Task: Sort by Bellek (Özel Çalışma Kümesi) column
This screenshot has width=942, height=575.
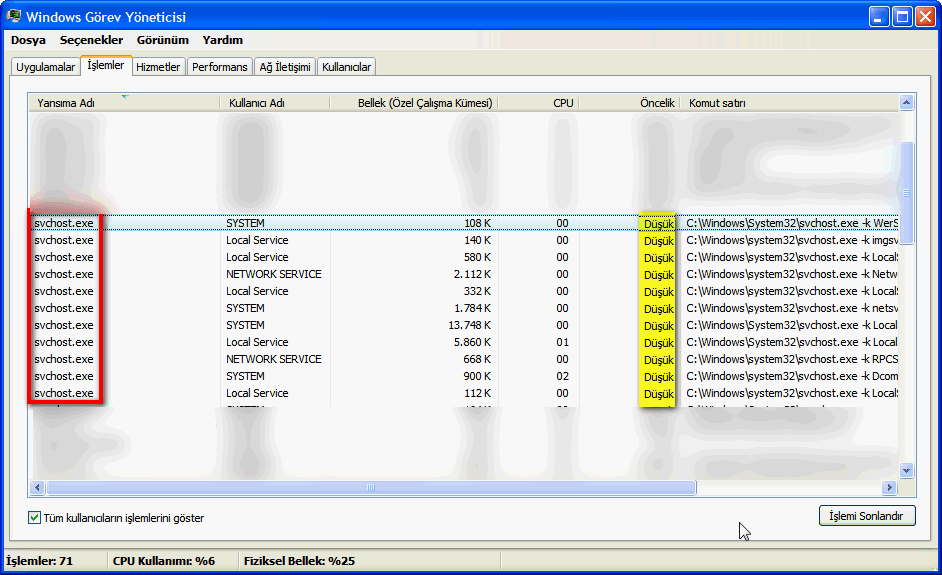Action: click(414, 103)
